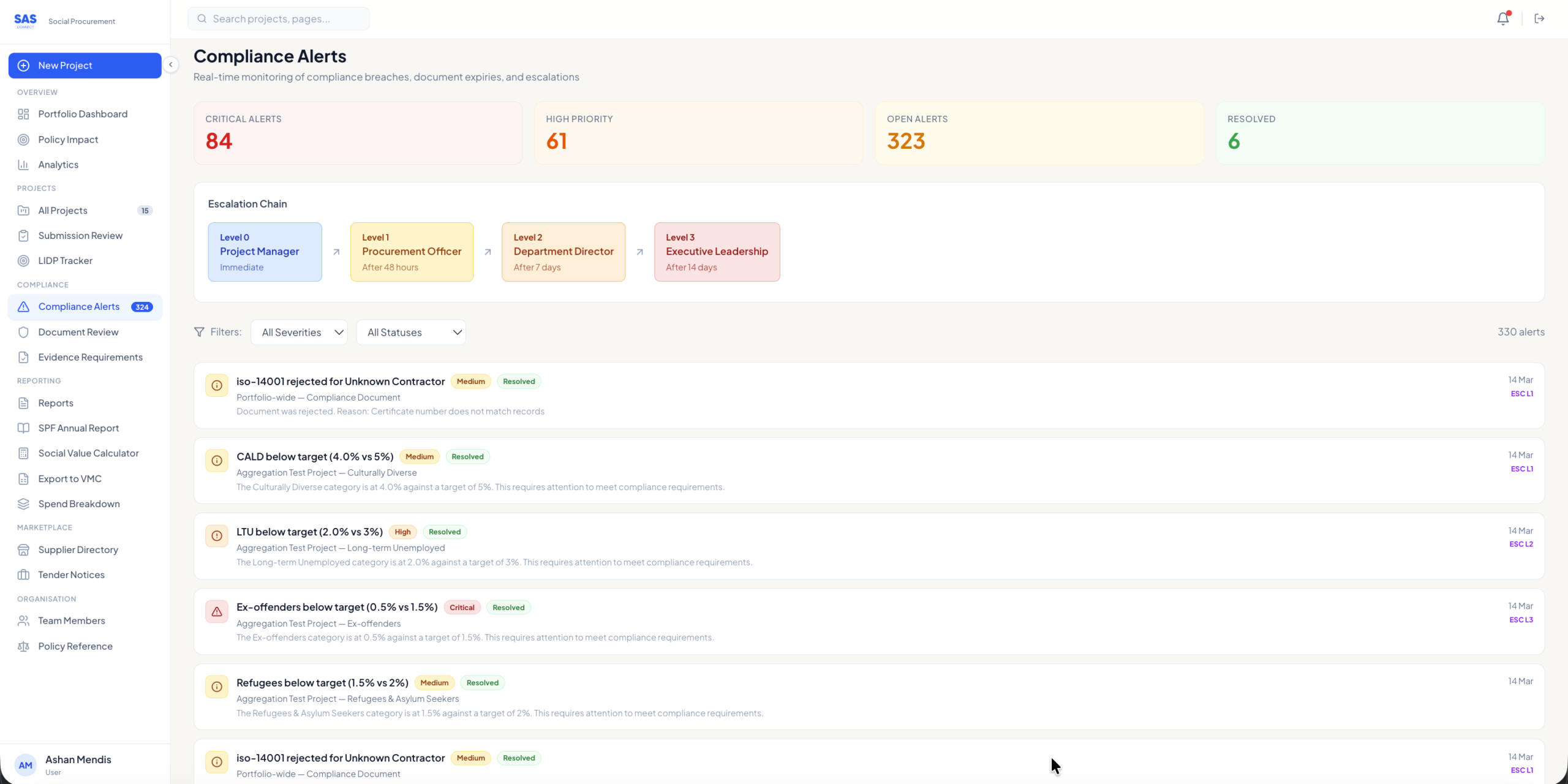Open Refugees below target alert
This screenshot has height=784, width=1568.
tap(869, 697)
